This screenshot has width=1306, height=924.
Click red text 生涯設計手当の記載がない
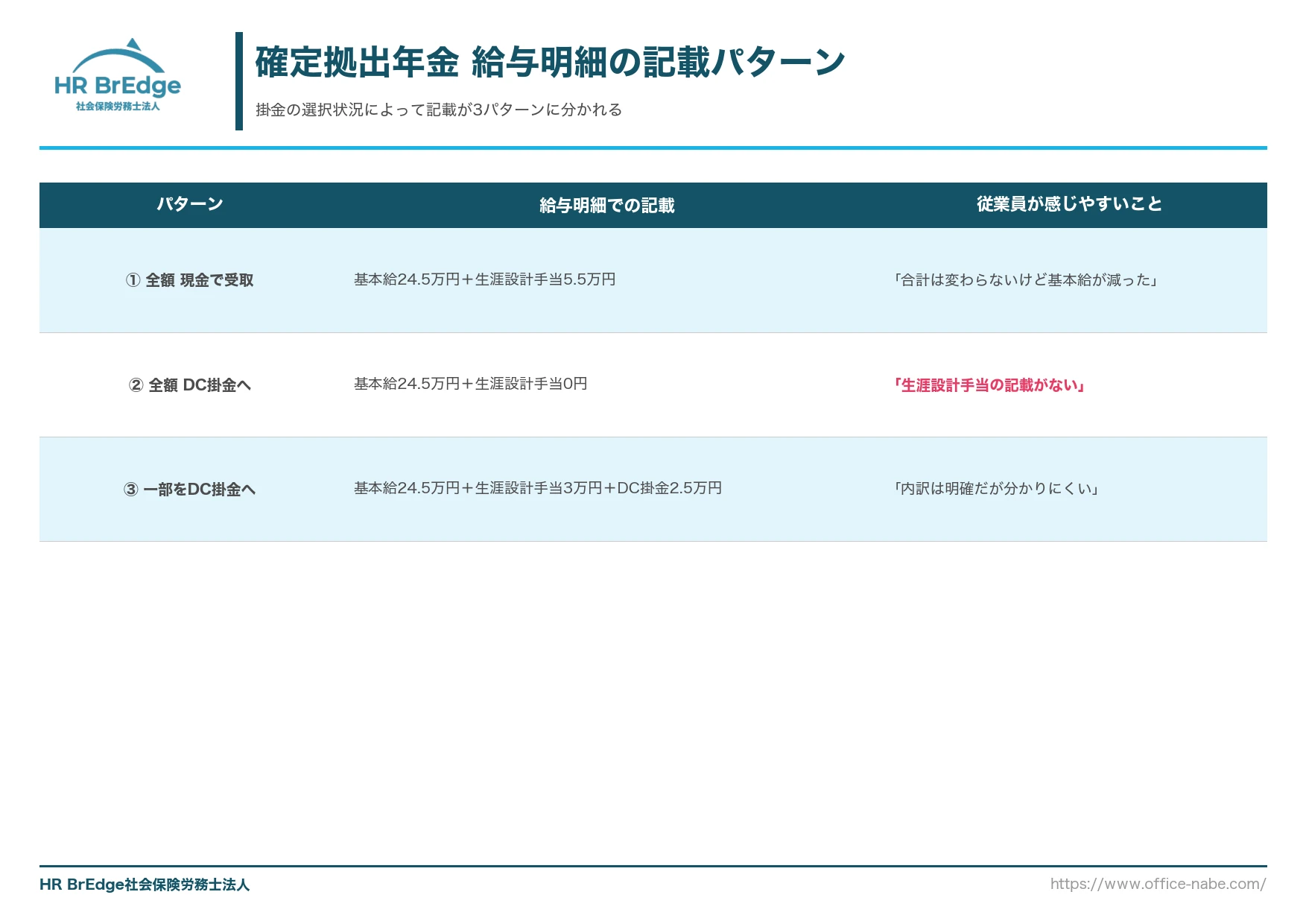pos(989,385)
